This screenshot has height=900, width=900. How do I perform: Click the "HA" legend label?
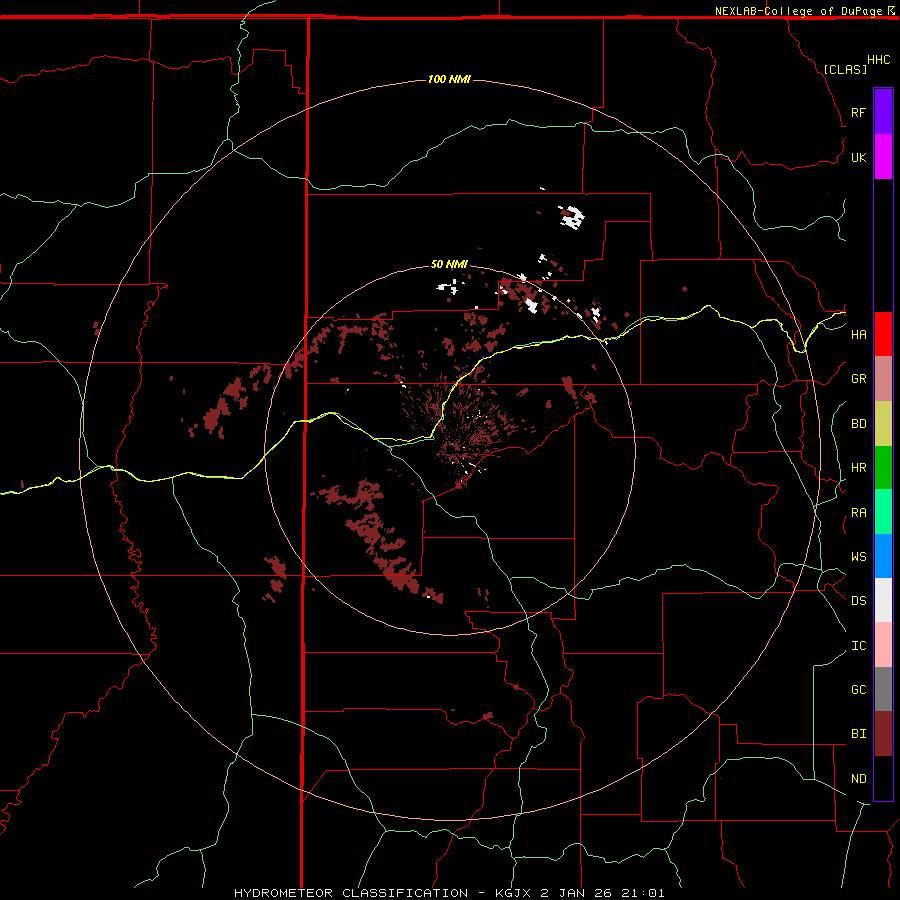(858, 334)
